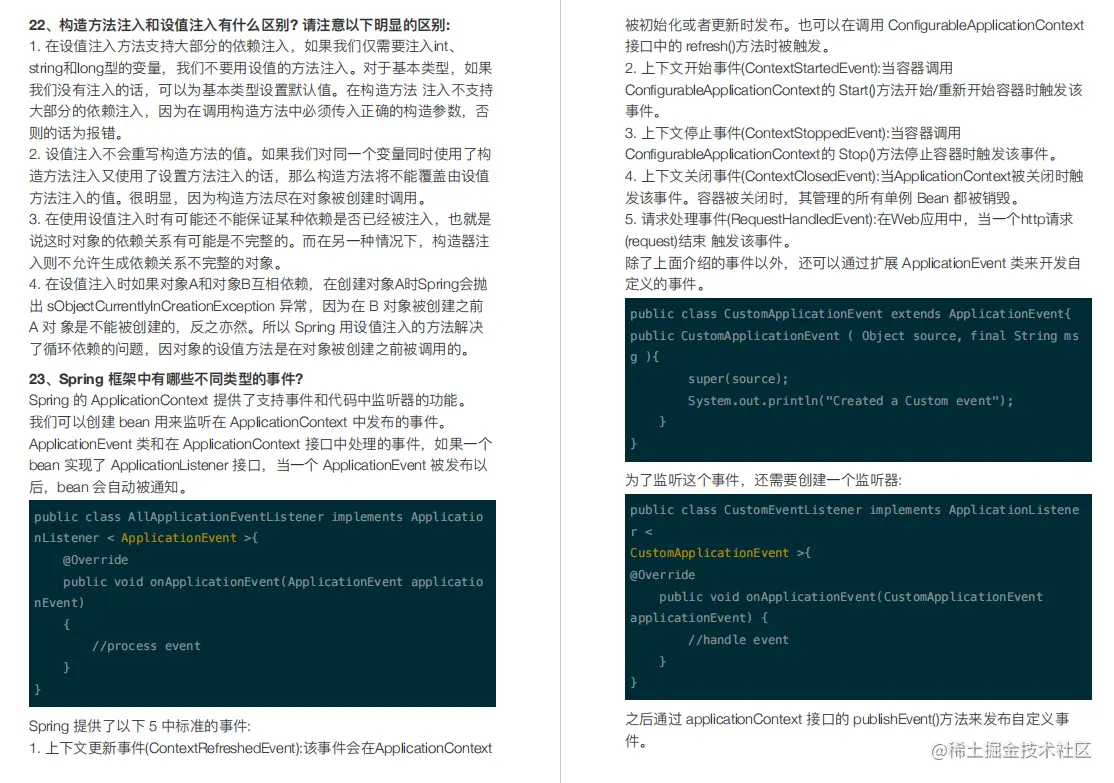
Task: Click text '2. 上下文开始事件(ContextStartedEvent)'
Action: 752,68
